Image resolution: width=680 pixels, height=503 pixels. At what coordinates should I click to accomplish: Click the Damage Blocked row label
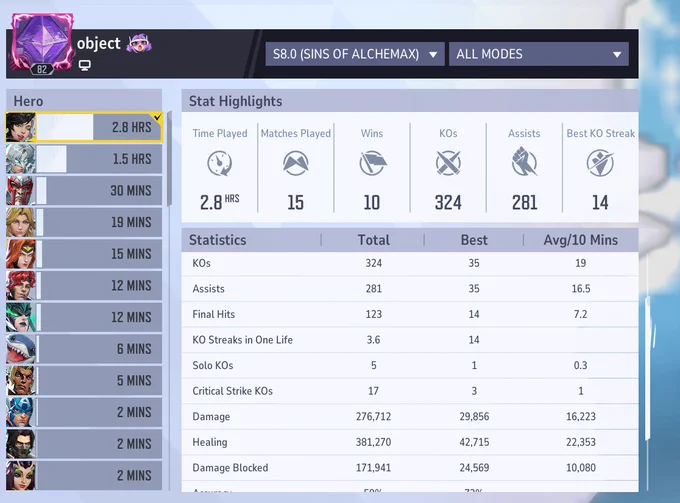[230, 468]
